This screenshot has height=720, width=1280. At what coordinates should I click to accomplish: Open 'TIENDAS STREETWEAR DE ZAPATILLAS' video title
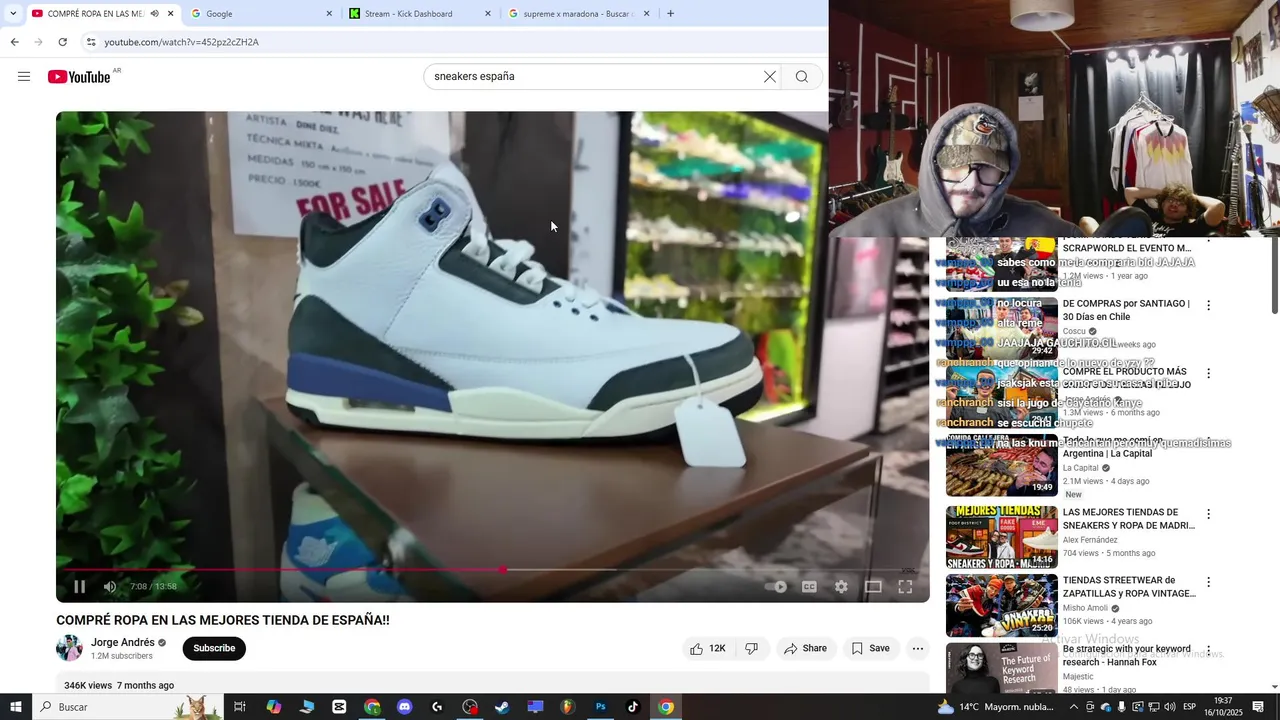point(1129,587)
